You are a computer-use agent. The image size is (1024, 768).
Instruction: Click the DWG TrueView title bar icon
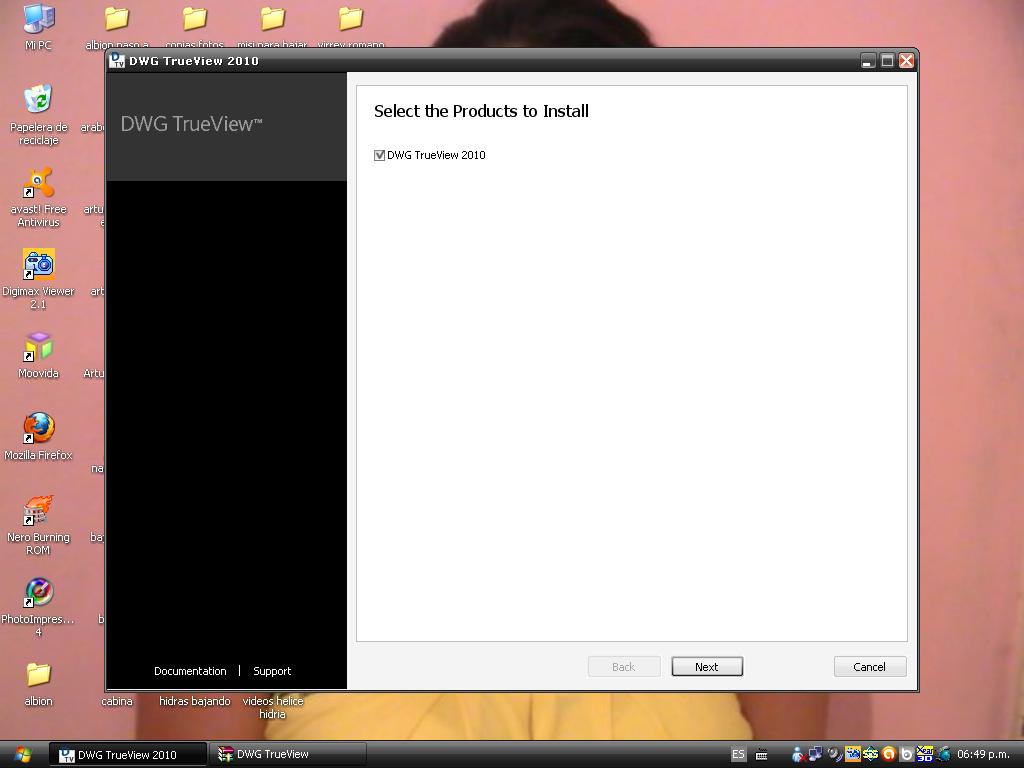click(x=118, y=61)
